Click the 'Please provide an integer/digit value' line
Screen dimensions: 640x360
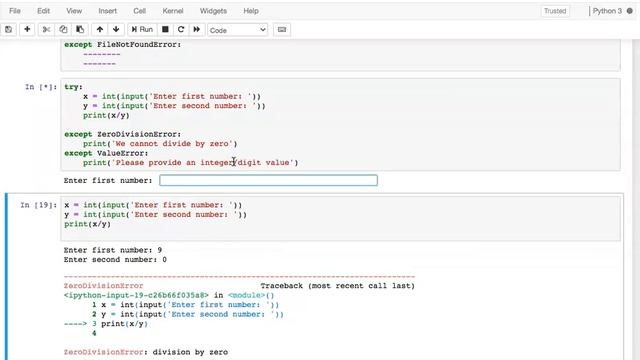[191, 162]
